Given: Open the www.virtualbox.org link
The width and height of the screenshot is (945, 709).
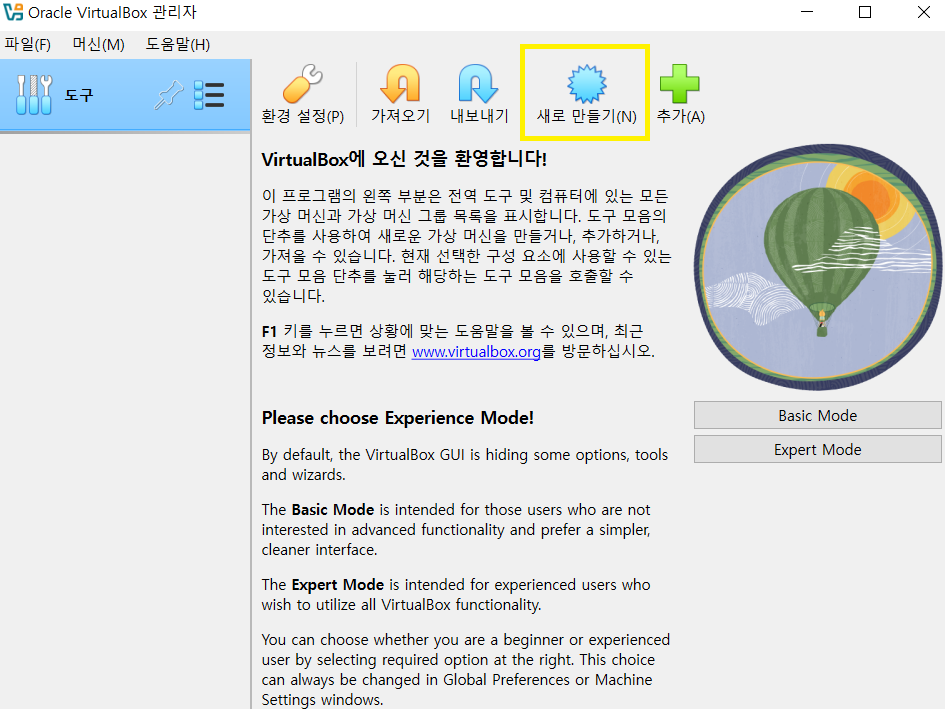Looking at the screenshot, I should click(476, 351).
